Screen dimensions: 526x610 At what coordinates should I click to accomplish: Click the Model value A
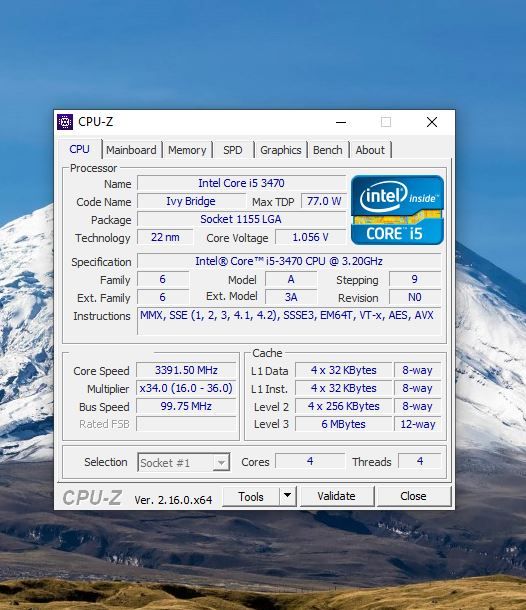(x=291, y=279)
